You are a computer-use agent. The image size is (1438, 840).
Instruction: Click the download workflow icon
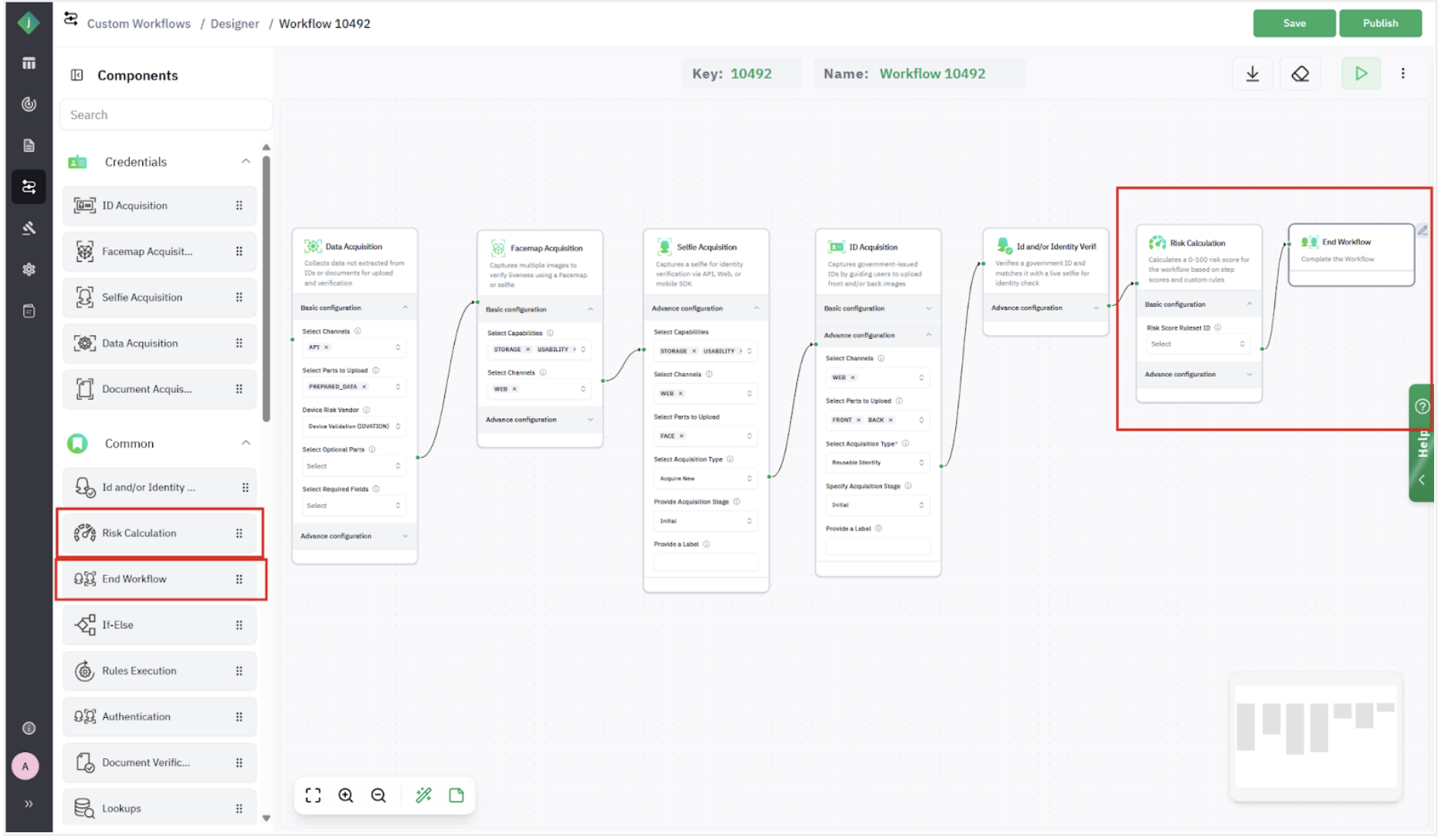coord(1252,74)
